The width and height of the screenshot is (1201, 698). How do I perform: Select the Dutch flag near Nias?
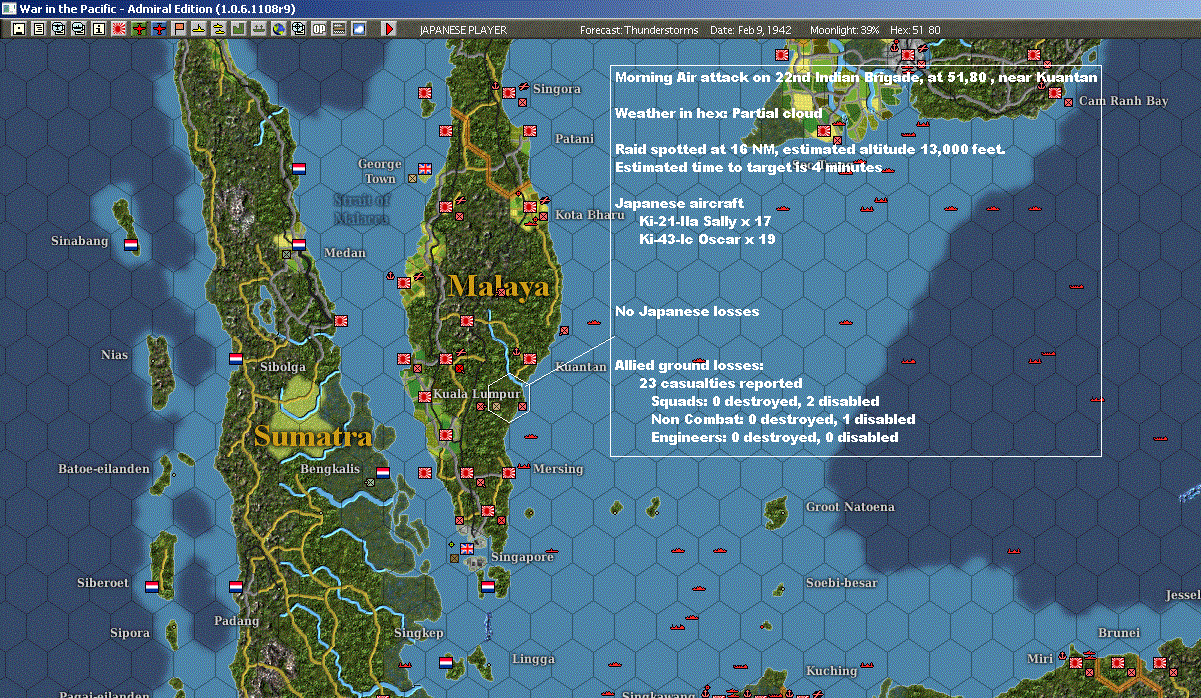[x=236, y=358]
